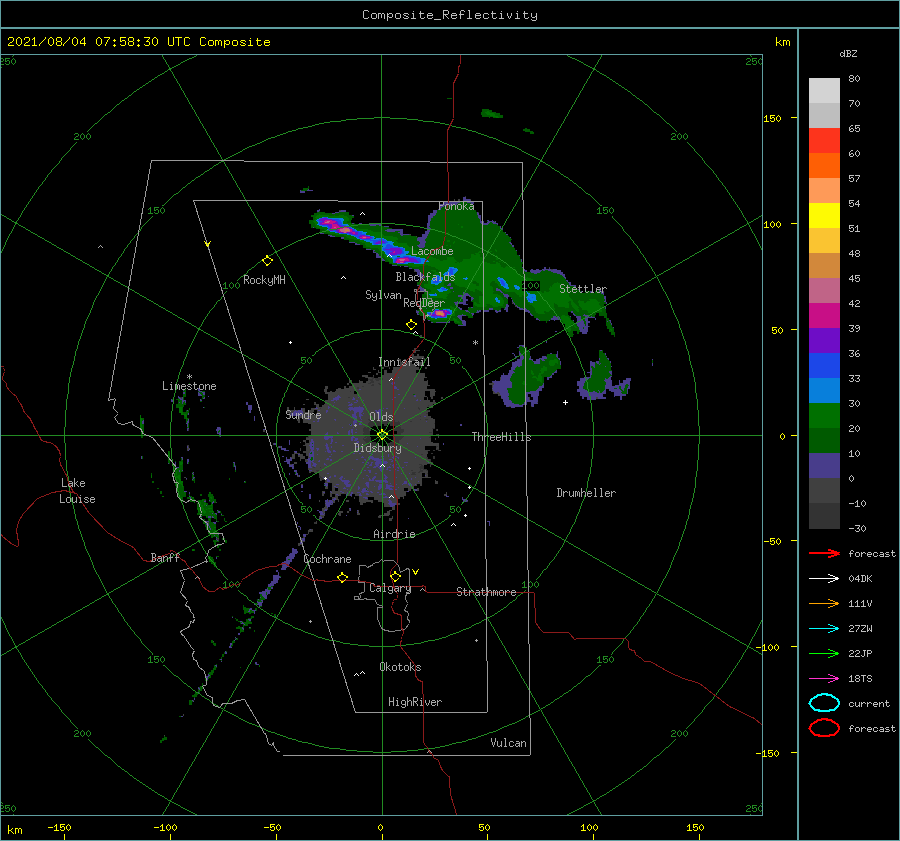Click the HighRiver label
Viewport: 900px width, 841px height.
(415, 702)
